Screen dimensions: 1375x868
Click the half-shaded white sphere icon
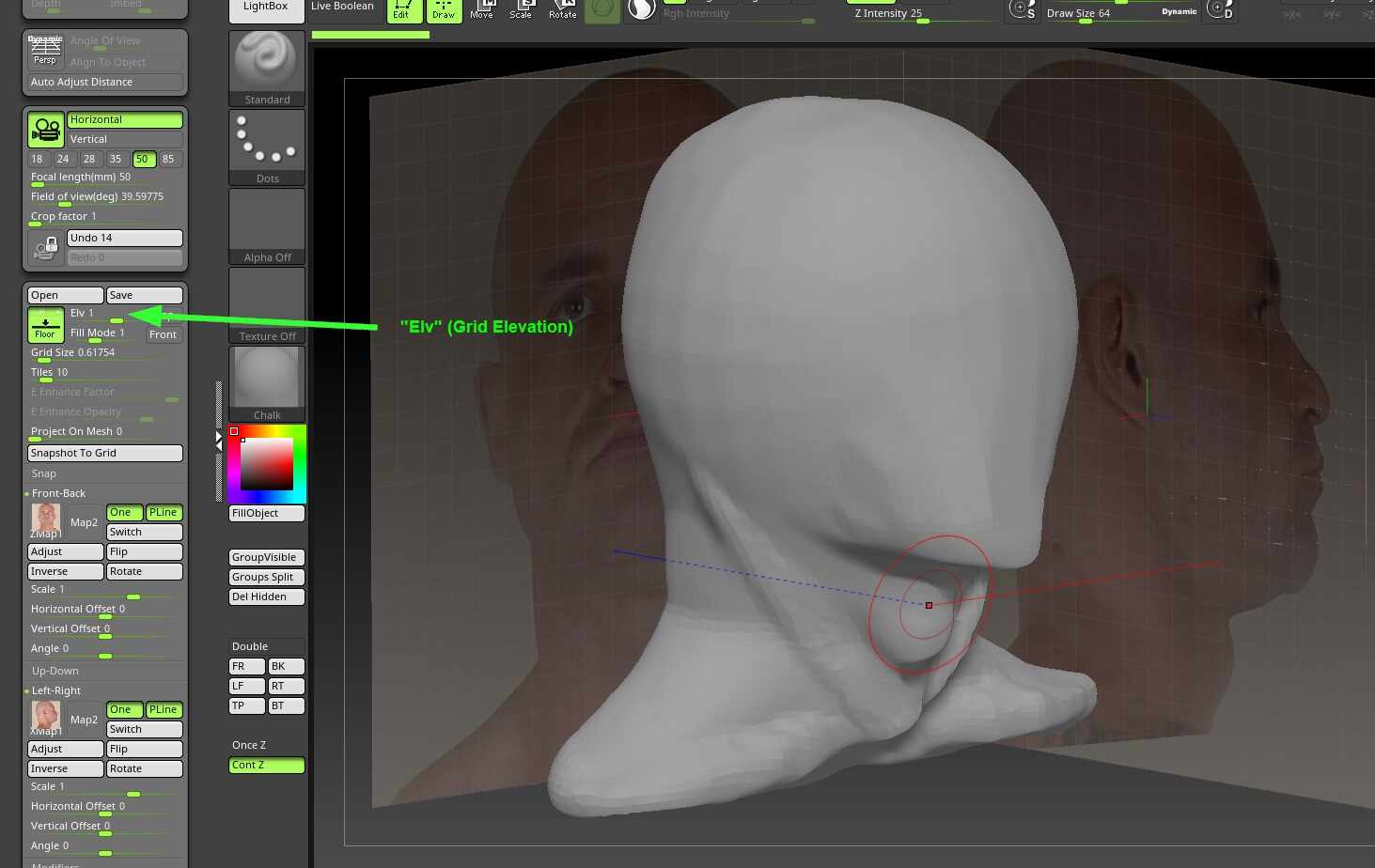(641, 10)
